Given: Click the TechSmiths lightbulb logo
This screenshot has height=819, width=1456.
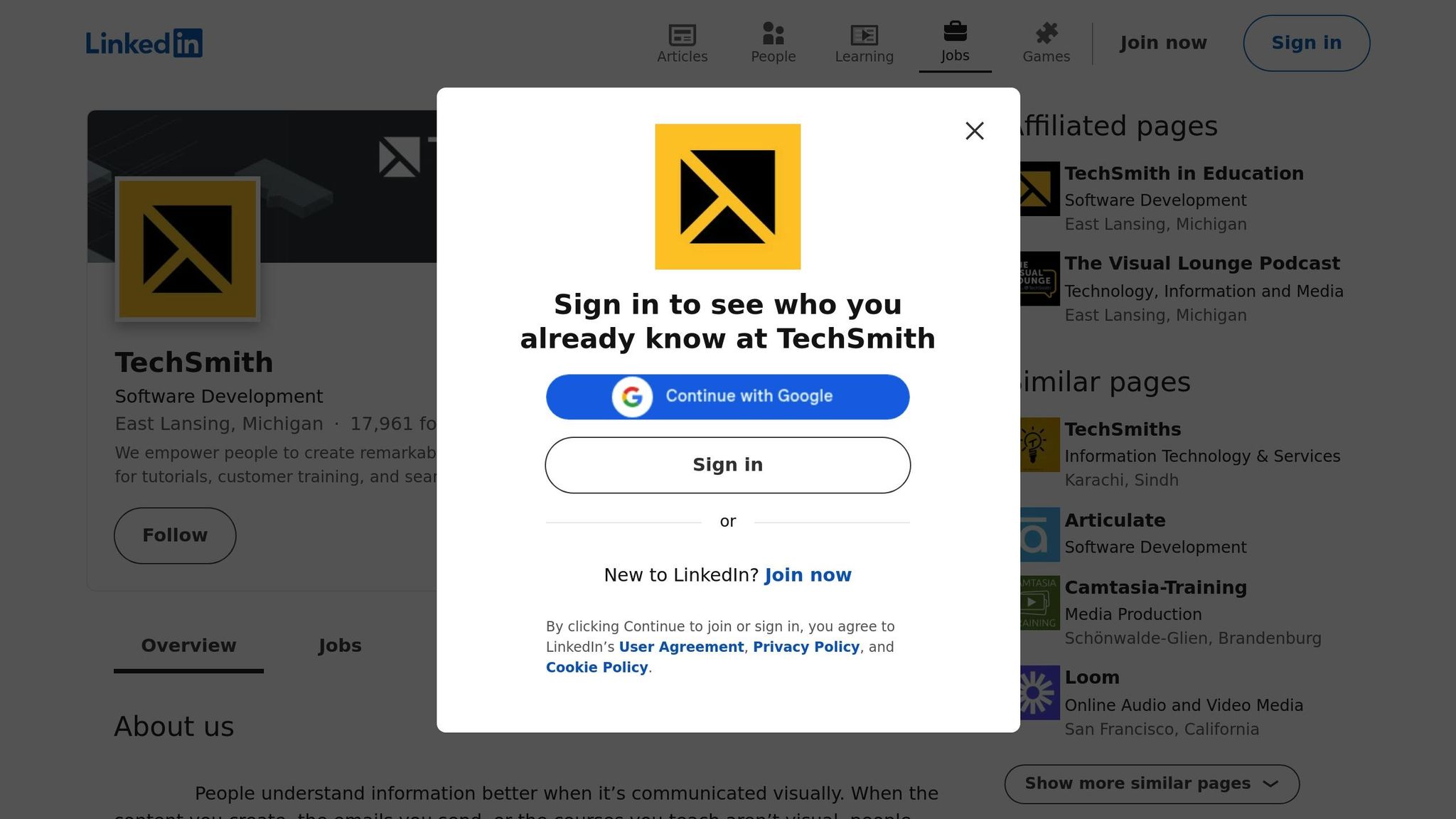Looking at the screenshot, I should coord(1039,445).
